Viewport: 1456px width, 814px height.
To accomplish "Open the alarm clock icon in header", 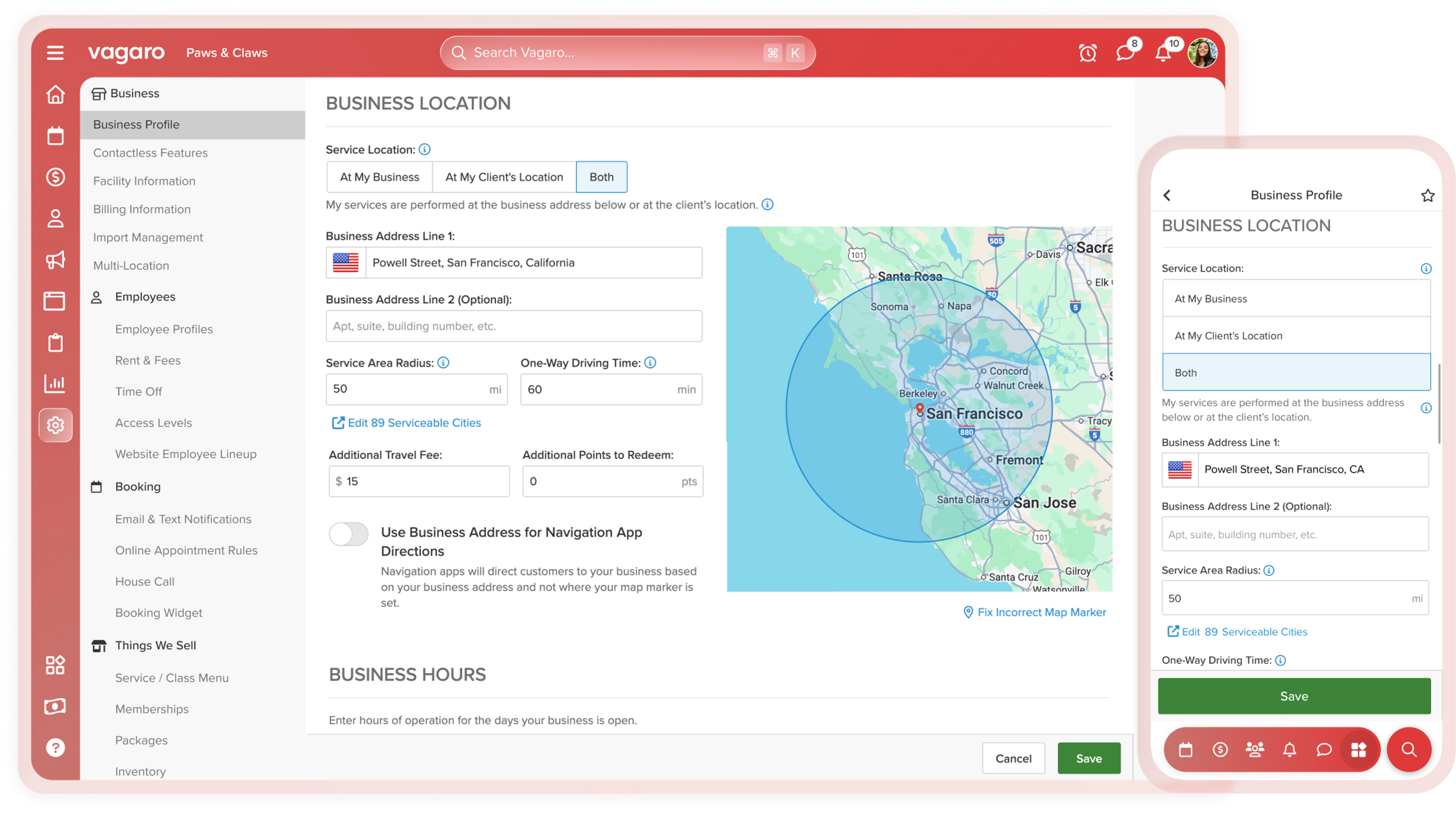I will point(1087,53).
